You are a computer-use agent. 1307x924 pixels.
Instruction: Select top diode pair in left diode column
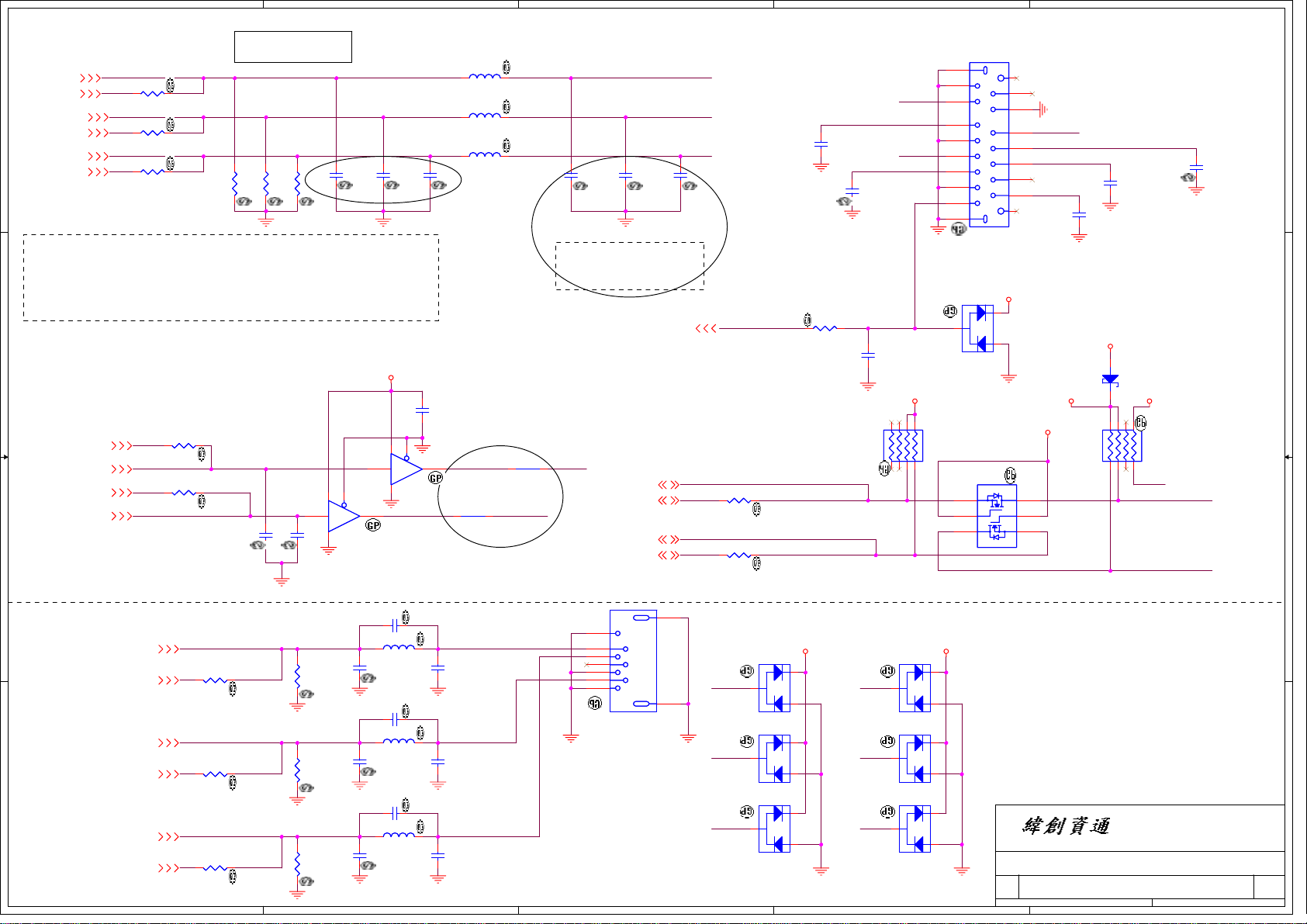774,688
